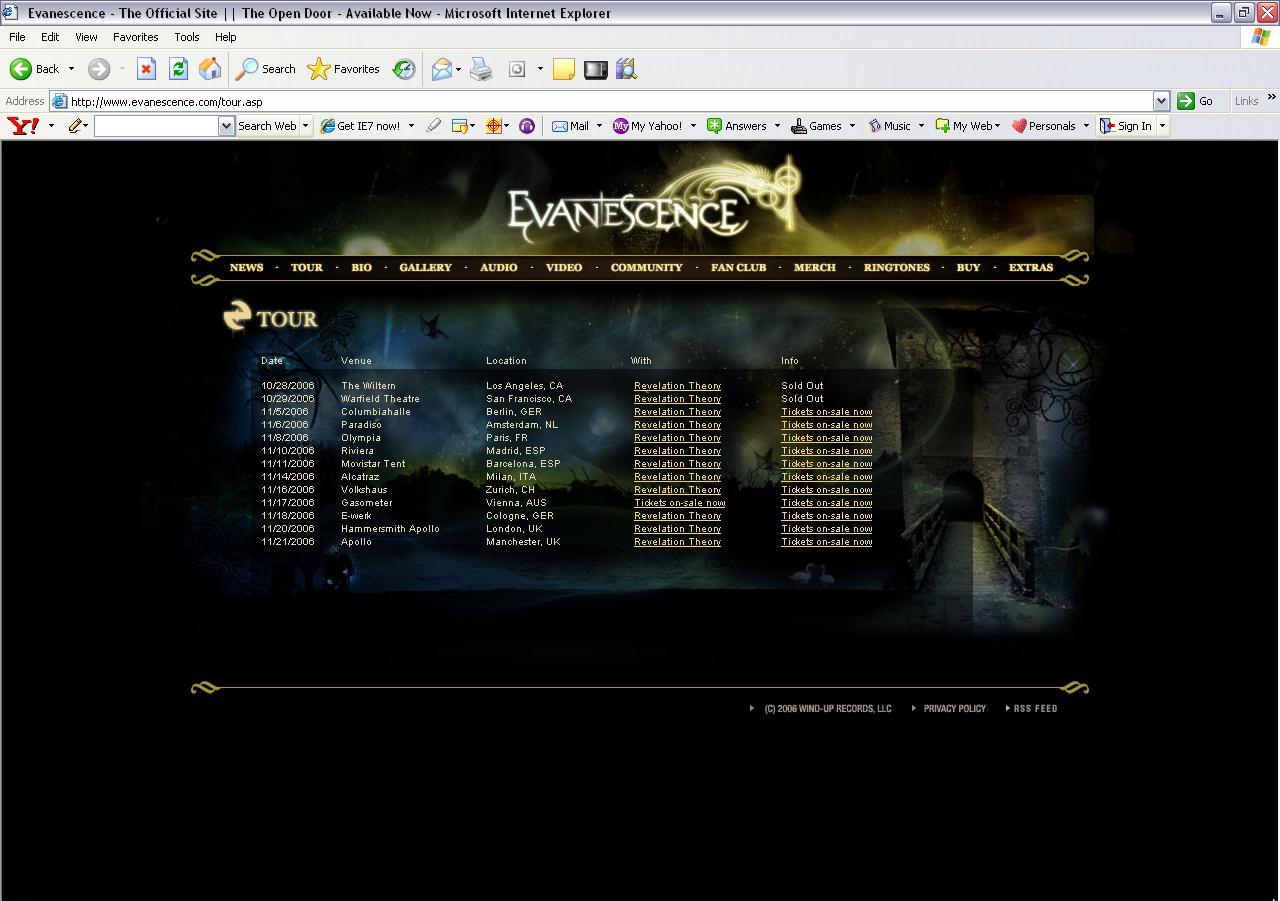Image resolution: width=1280 pixels, height=901 pixels.
Task: Open the Favorites menu
Action: [x=135, y=37]
